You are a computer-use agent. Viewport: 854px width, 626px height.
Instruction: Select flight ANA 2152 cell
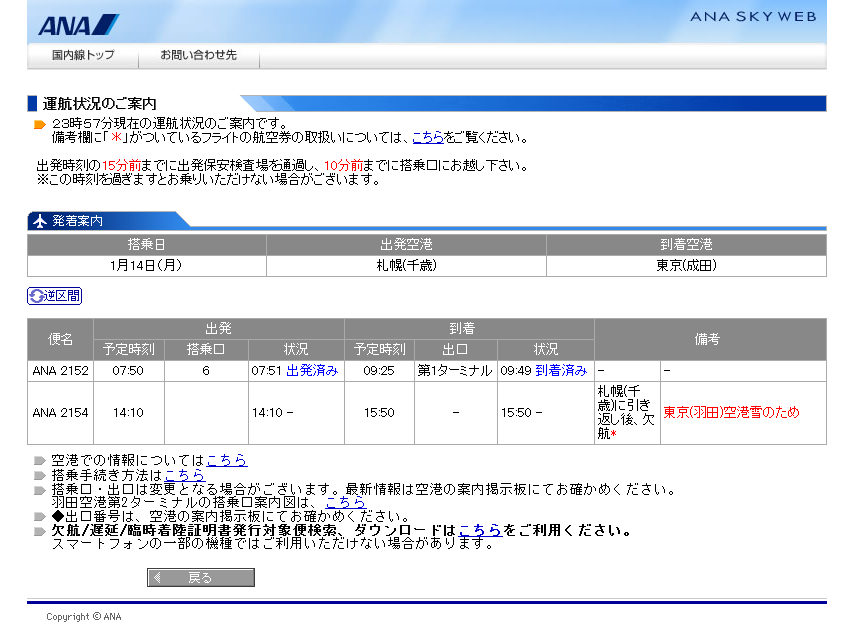60,371
